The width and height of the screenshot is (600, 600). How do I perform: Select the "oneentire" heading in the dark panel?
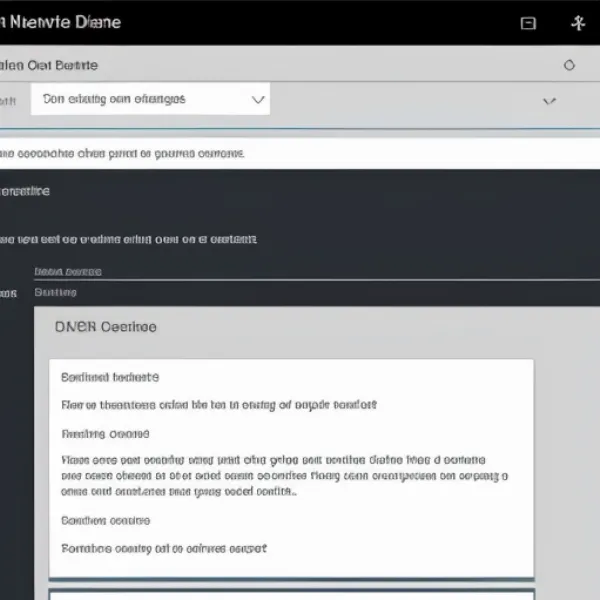point(25,190)
